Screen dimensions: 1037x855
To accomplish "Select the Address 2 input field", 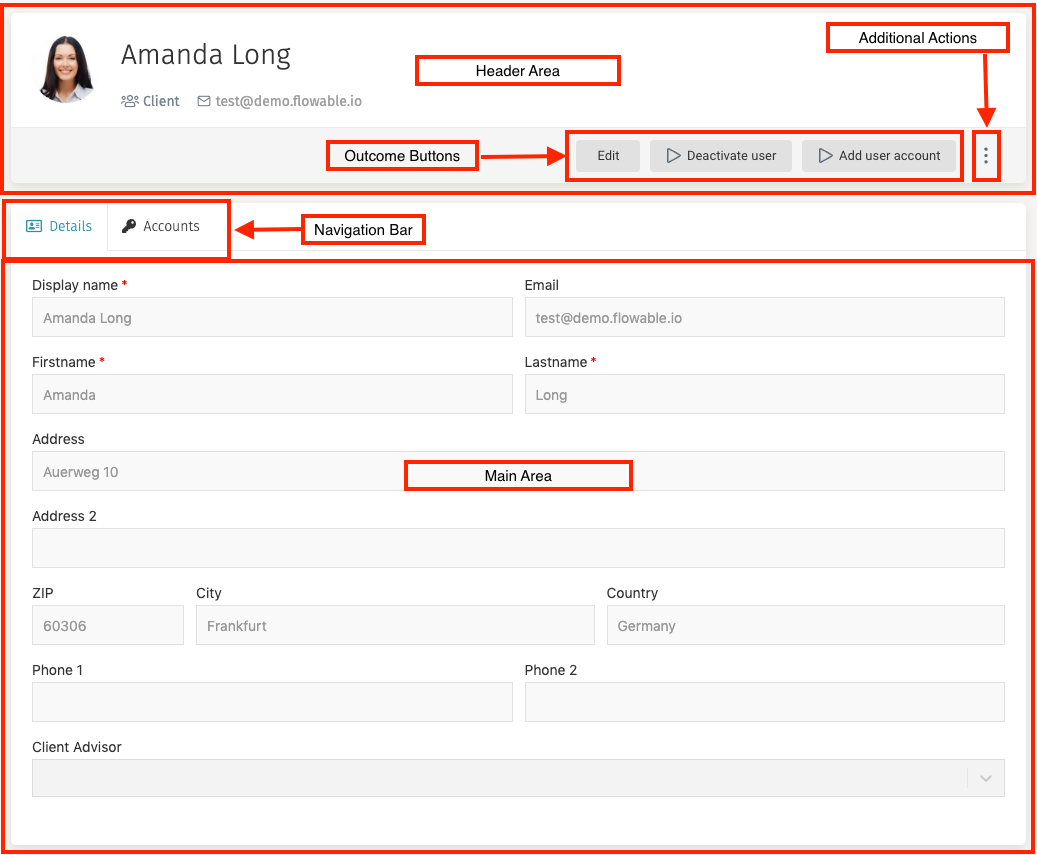I will pyautogui.click(x=518, y=547).
